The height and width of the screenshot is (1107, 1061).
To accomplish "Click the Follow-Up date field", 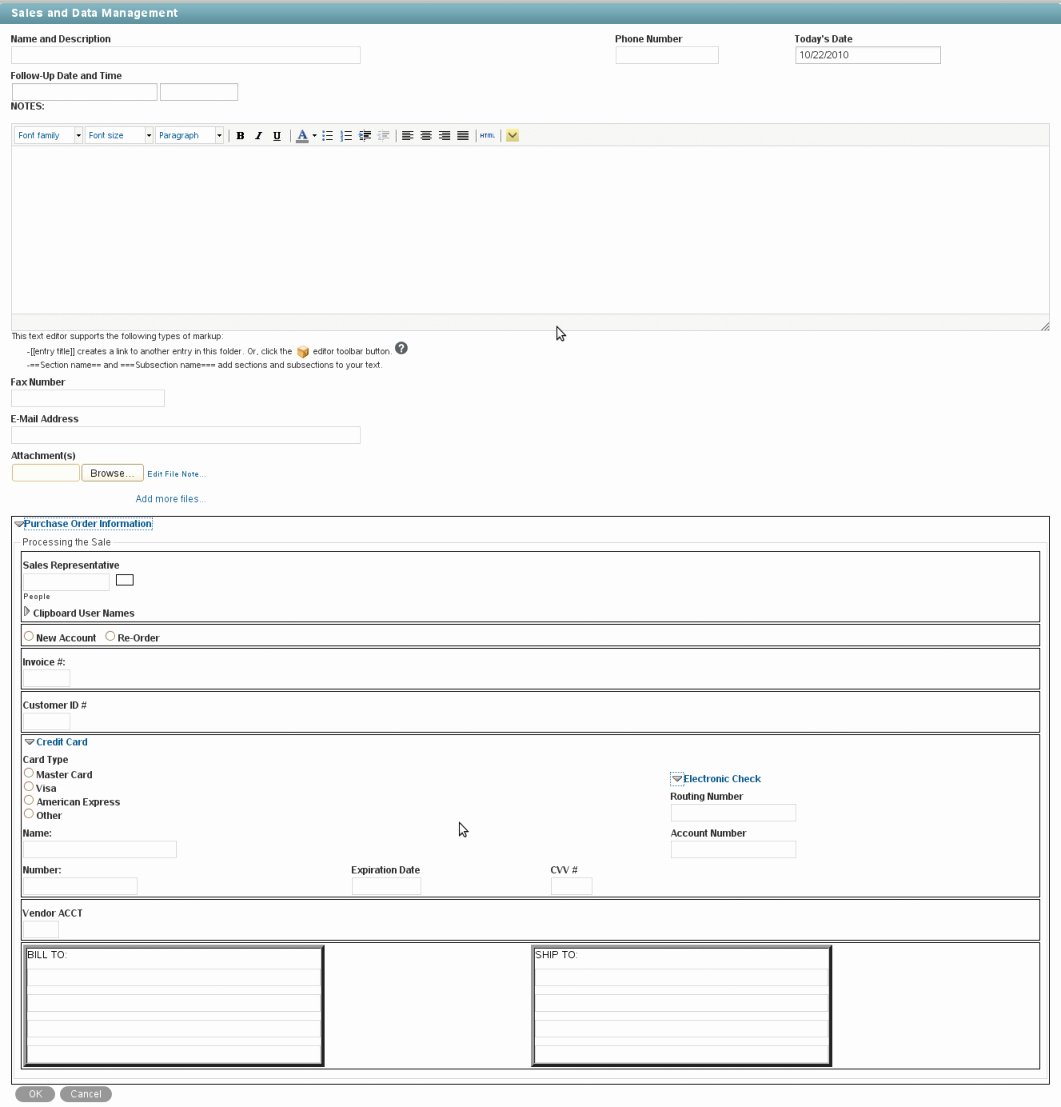I will pyautogui.click(x=84, y=92).
